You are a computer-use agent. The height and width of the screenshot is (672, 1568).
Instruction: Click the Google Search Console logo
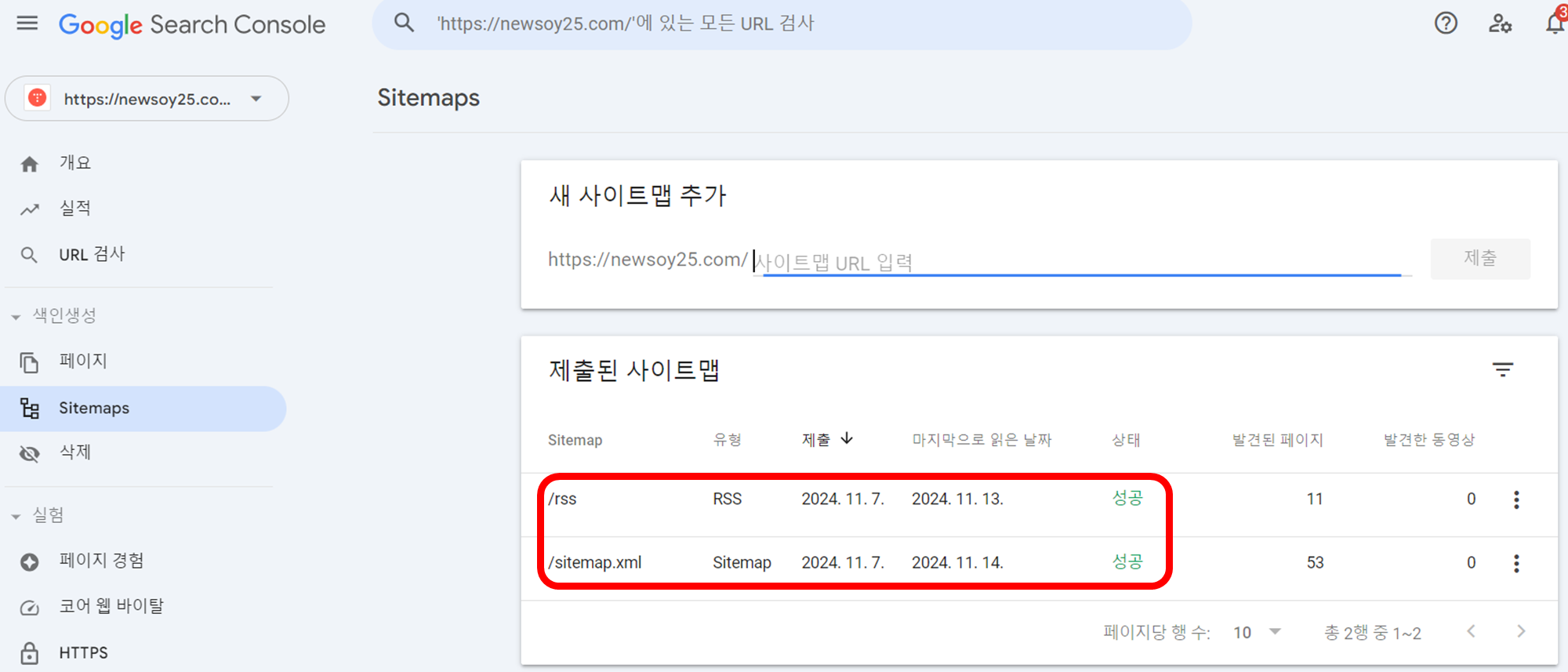pos(192,25)
